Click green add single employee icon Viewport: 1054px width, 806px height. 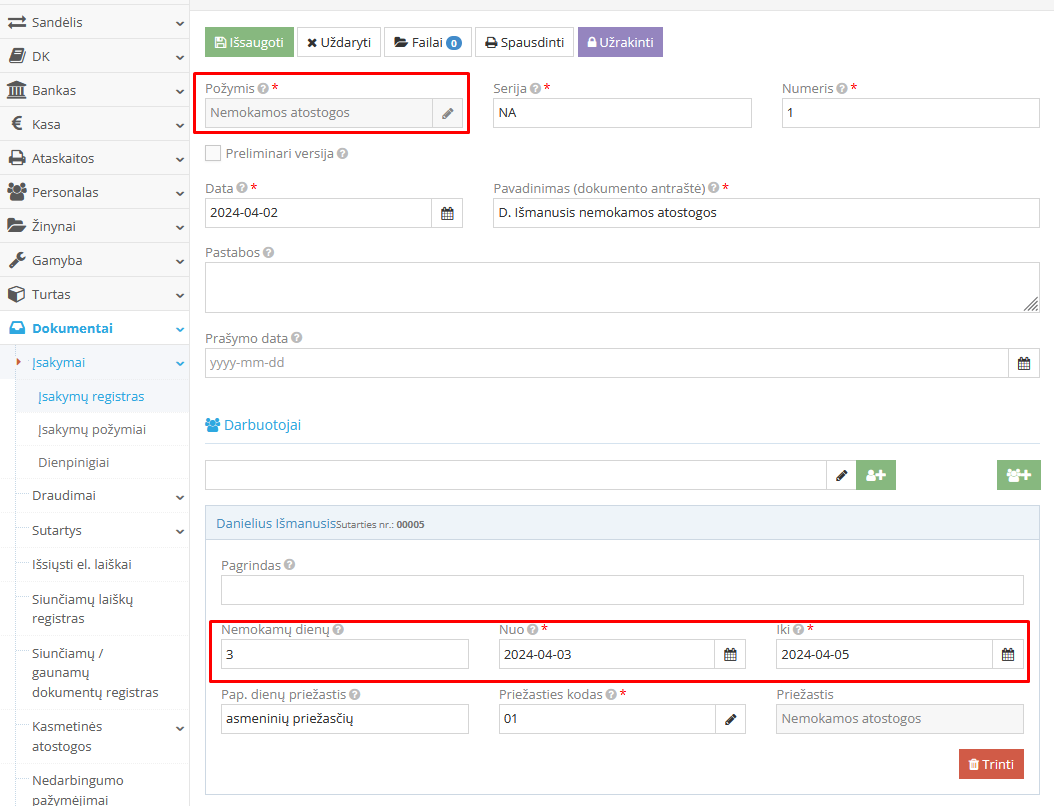[x=876, y=475]
